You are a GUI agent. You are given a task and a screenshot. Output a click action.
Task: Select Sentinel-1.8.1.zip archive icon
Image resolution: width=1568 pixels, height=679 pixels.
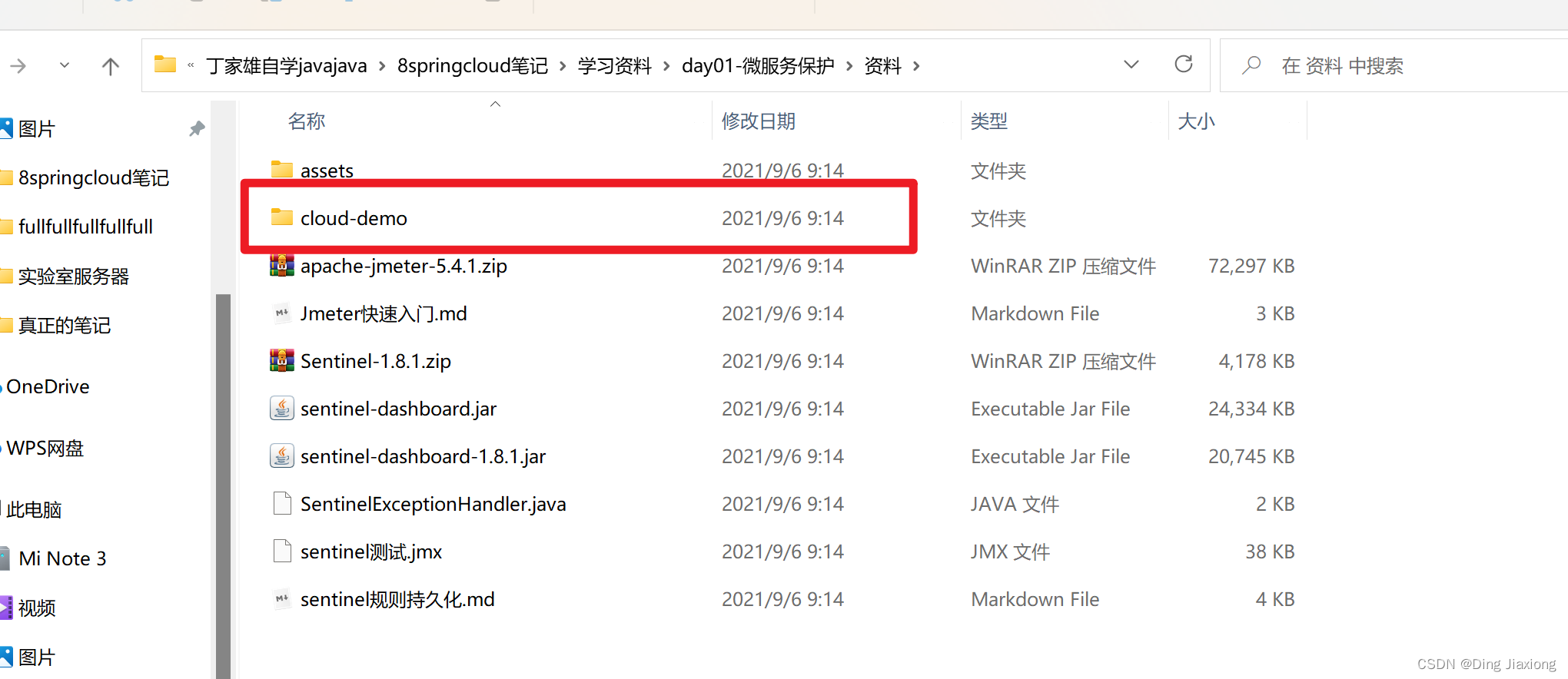tap(282, 361)
